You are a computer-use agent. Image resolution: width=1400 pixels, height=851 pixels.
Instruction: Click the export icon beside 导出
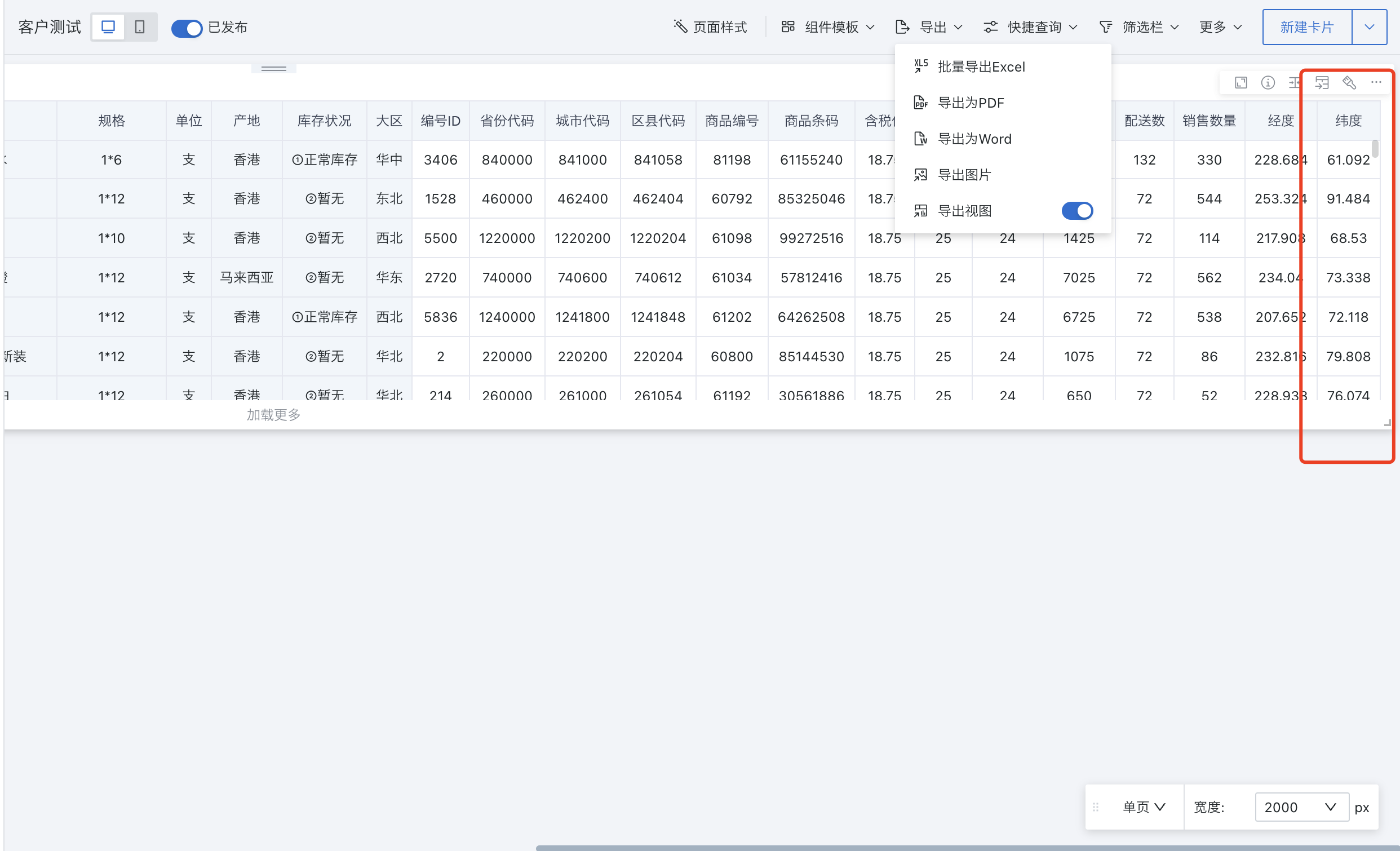tap(902, 26)
